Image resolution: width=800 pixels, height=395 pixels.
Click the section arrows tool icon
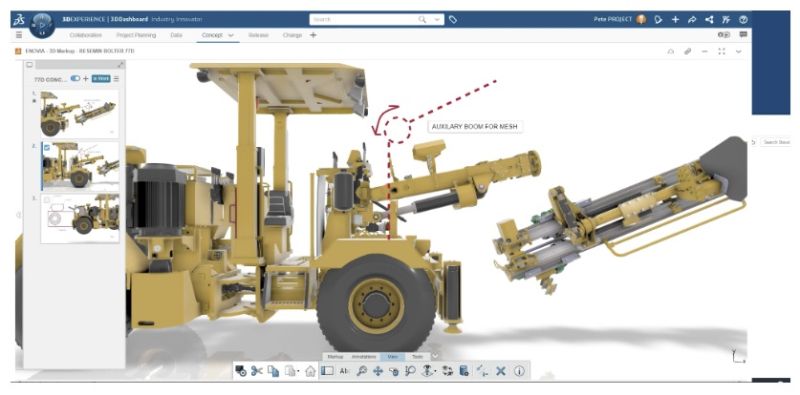pos(482,371)
